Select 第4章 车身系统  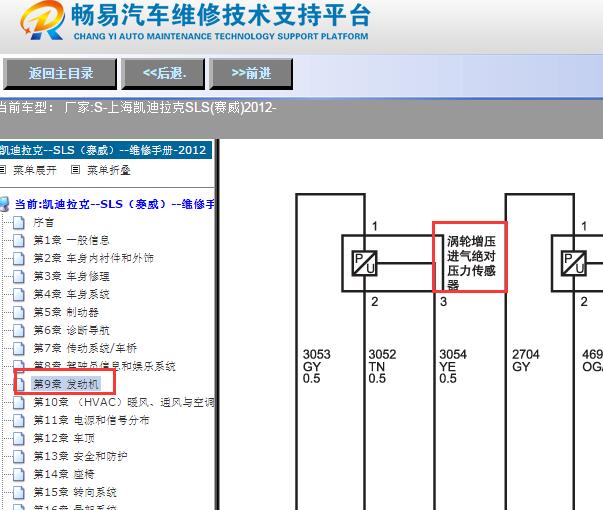(x=72, y=294)
